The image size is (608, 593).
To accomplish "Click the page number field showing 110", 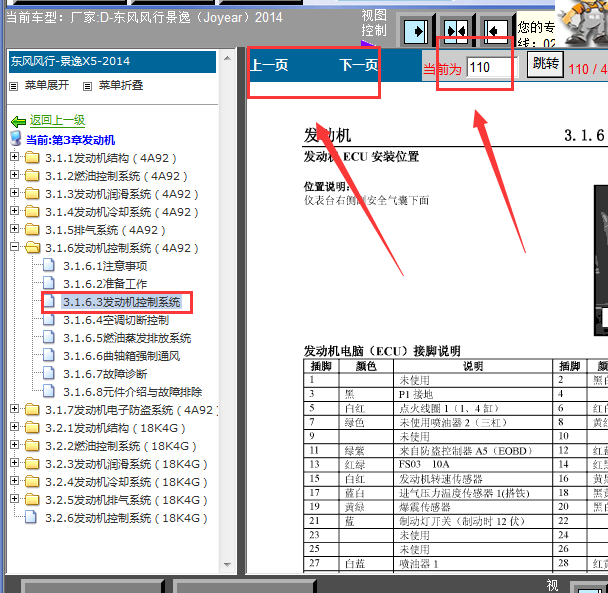I will point(492,67).
